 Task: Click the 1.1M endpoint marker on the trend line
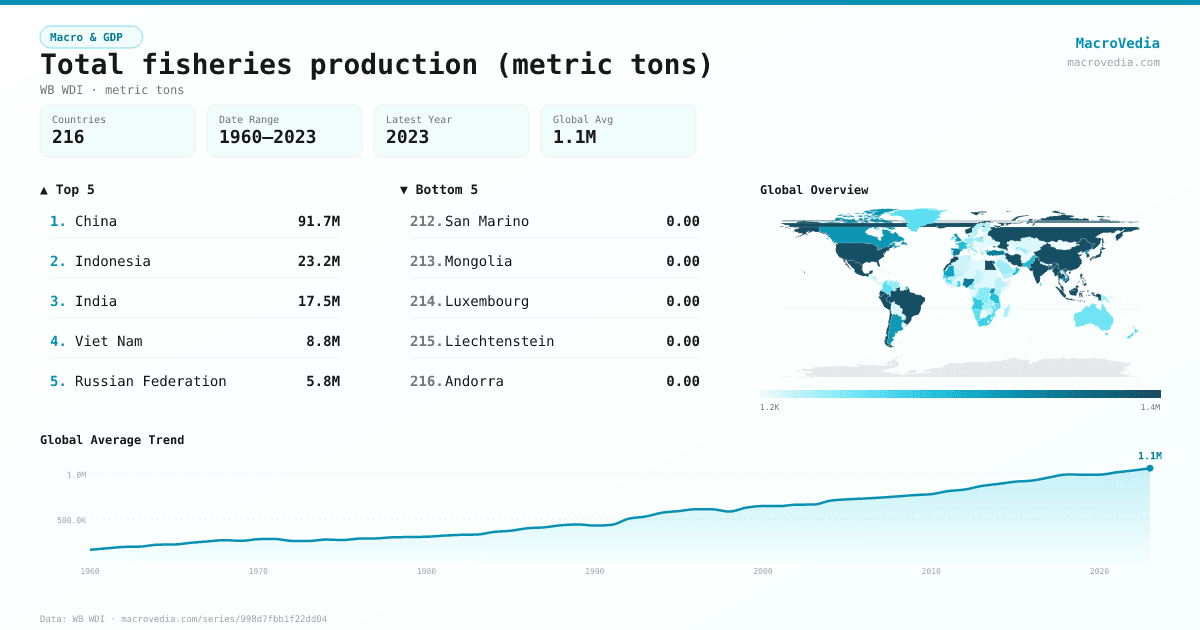pyautogui.click(x=1149, y=469)
